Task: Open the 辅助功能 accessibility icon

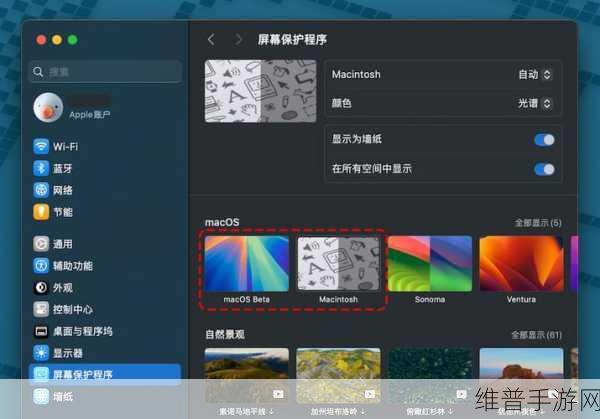Action: [x=41, y=266]
